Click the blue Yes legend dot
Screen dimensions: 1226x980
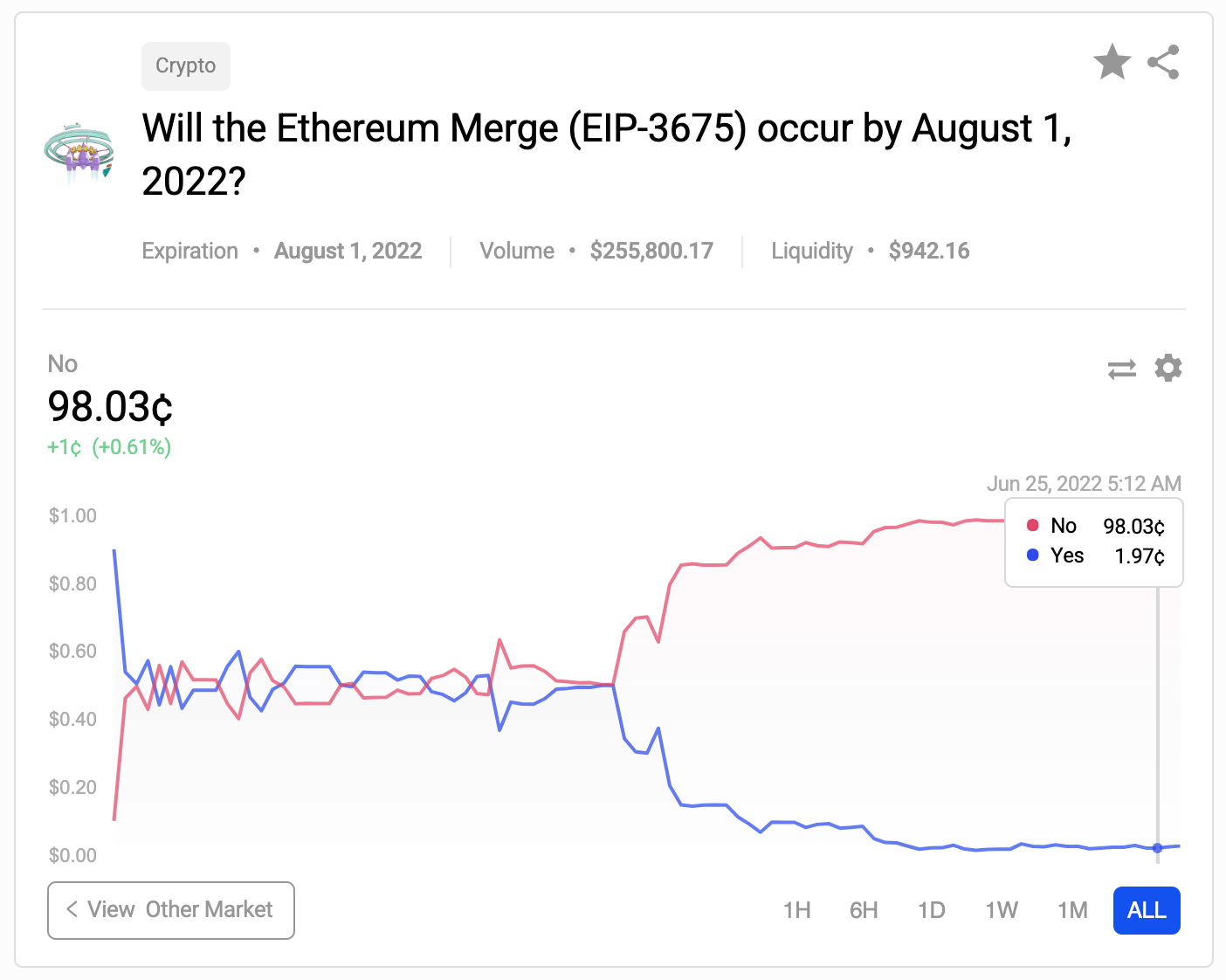pos(1033,556)
